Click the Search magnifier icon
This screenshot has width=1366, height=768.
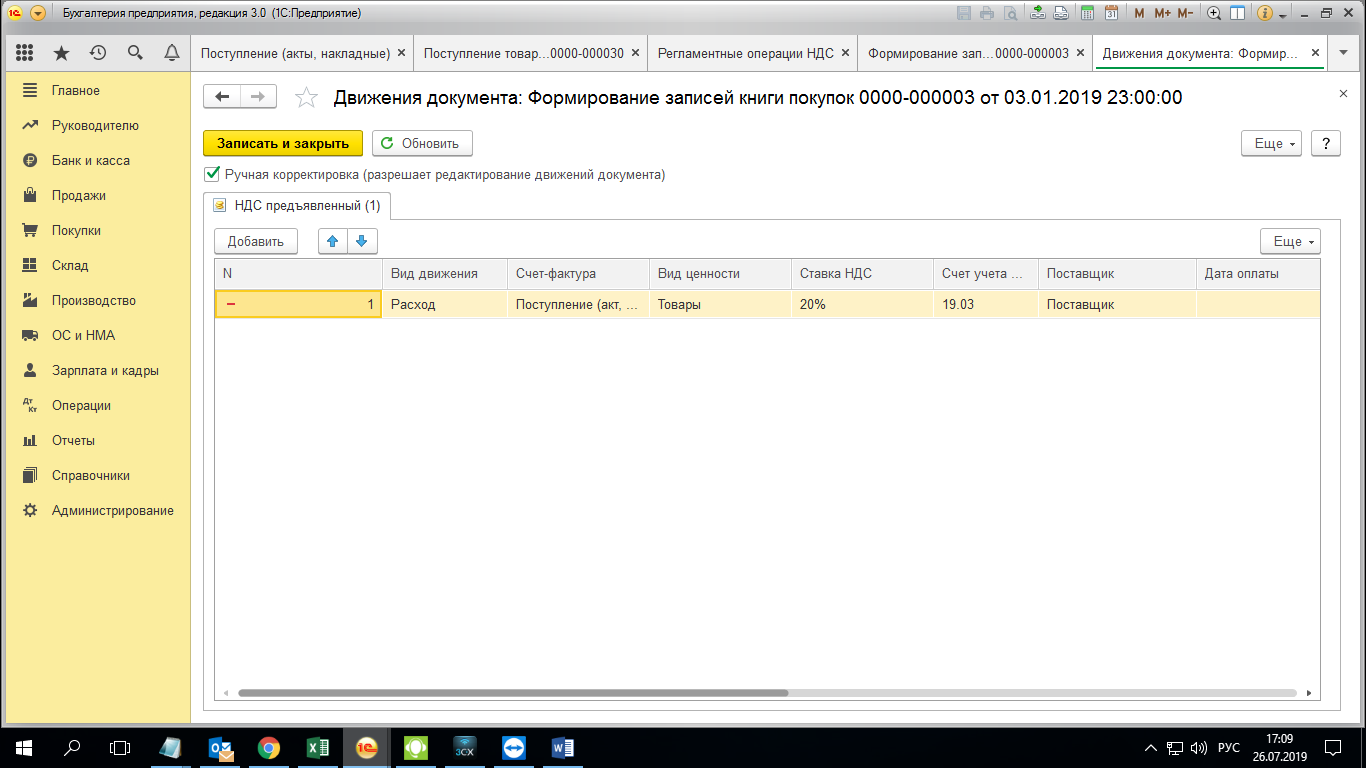pos(135,53)
